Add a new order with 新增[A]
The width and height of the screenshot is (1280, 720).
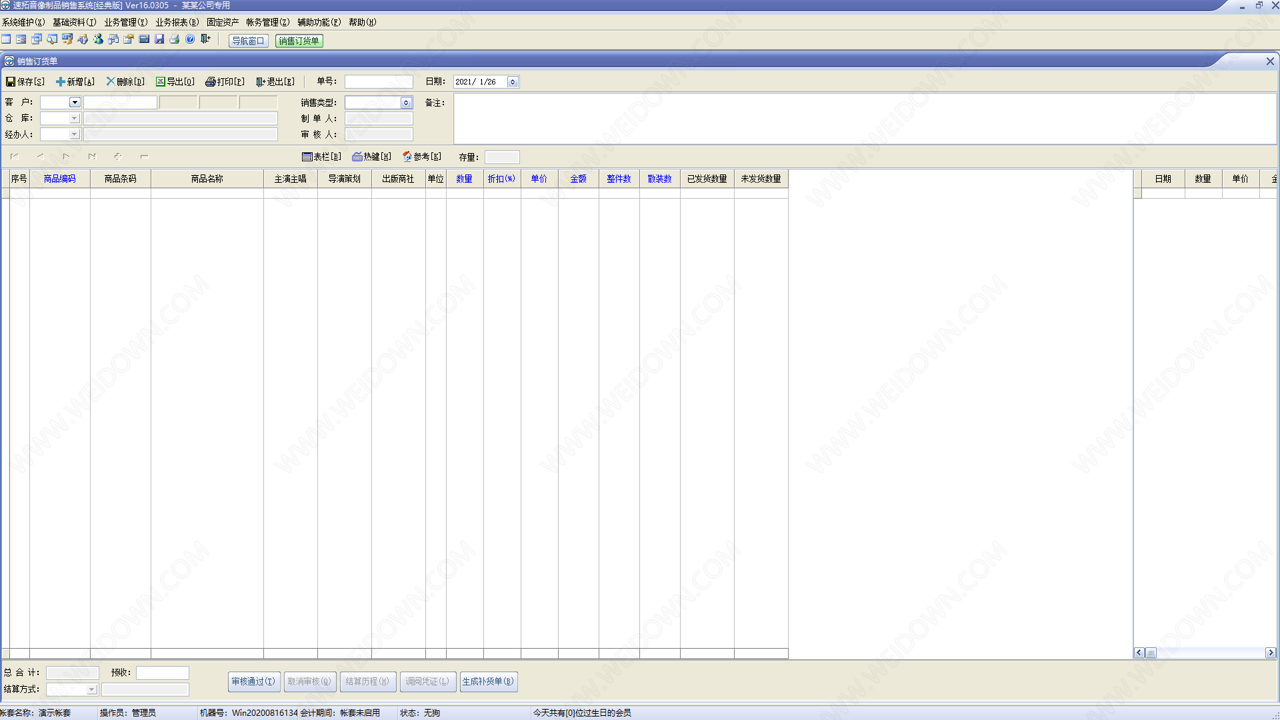click(x=75, y=82)
